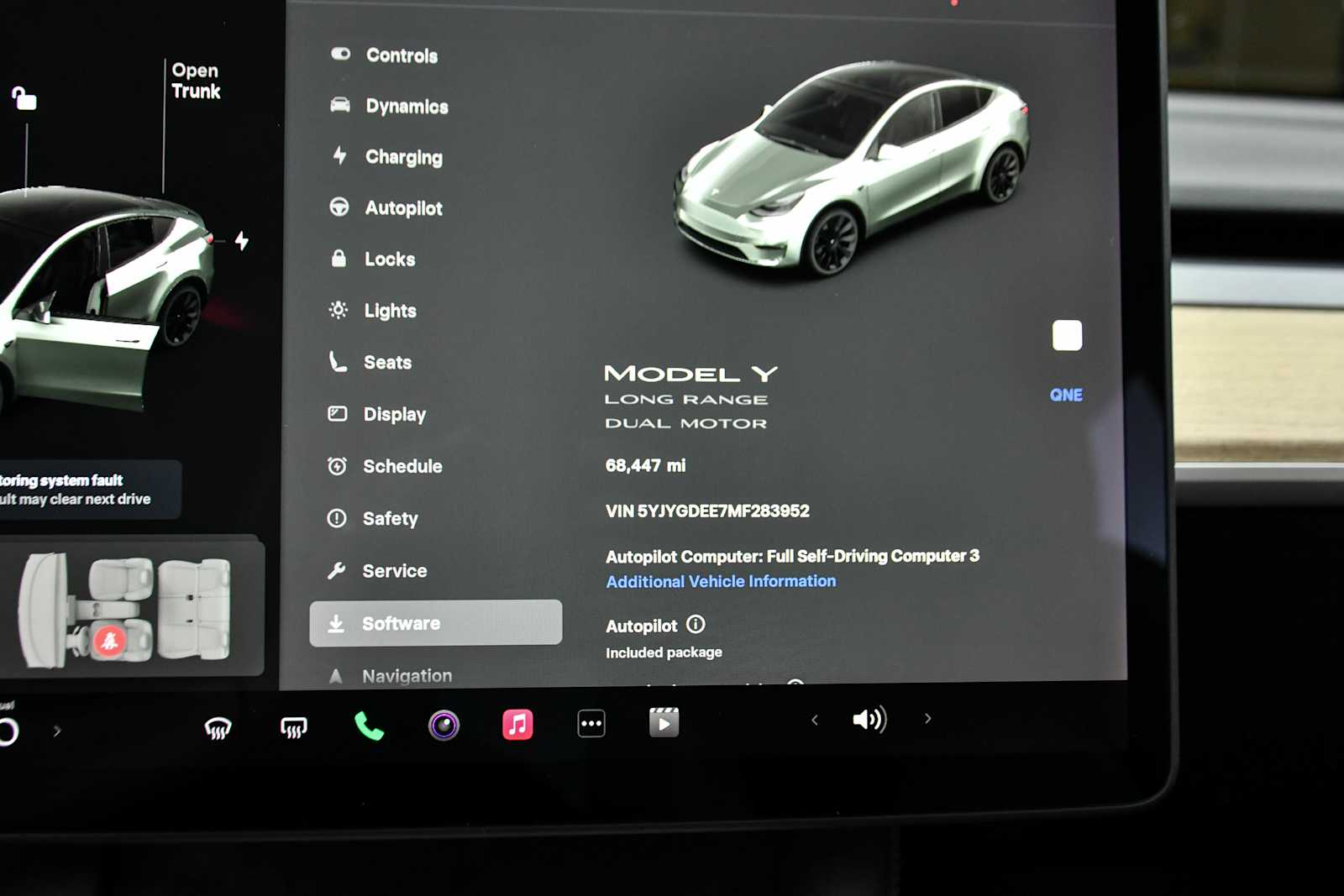Tap the rear defrost icon

click(294, 727)
